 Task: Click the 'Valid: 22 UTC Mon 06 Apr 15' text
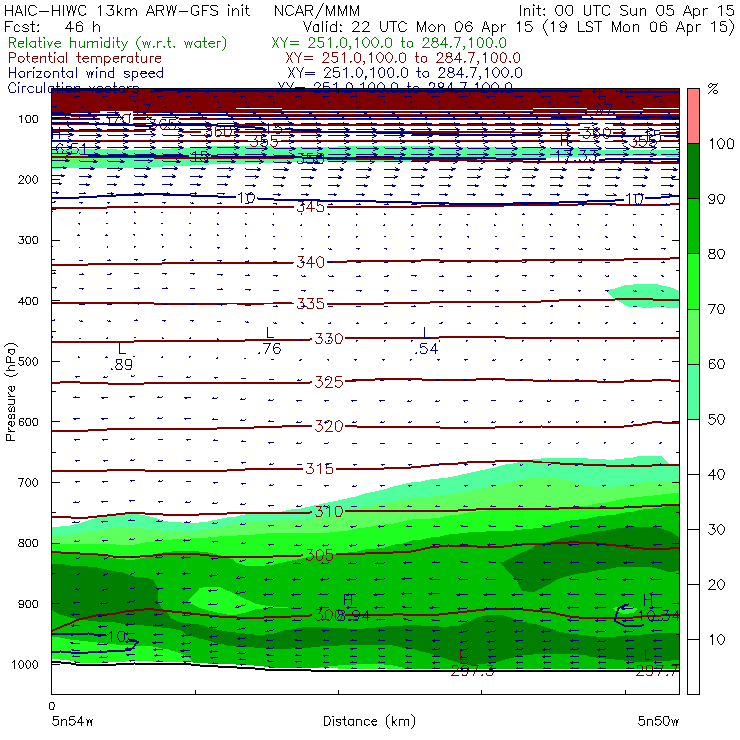tap(418, 26)
